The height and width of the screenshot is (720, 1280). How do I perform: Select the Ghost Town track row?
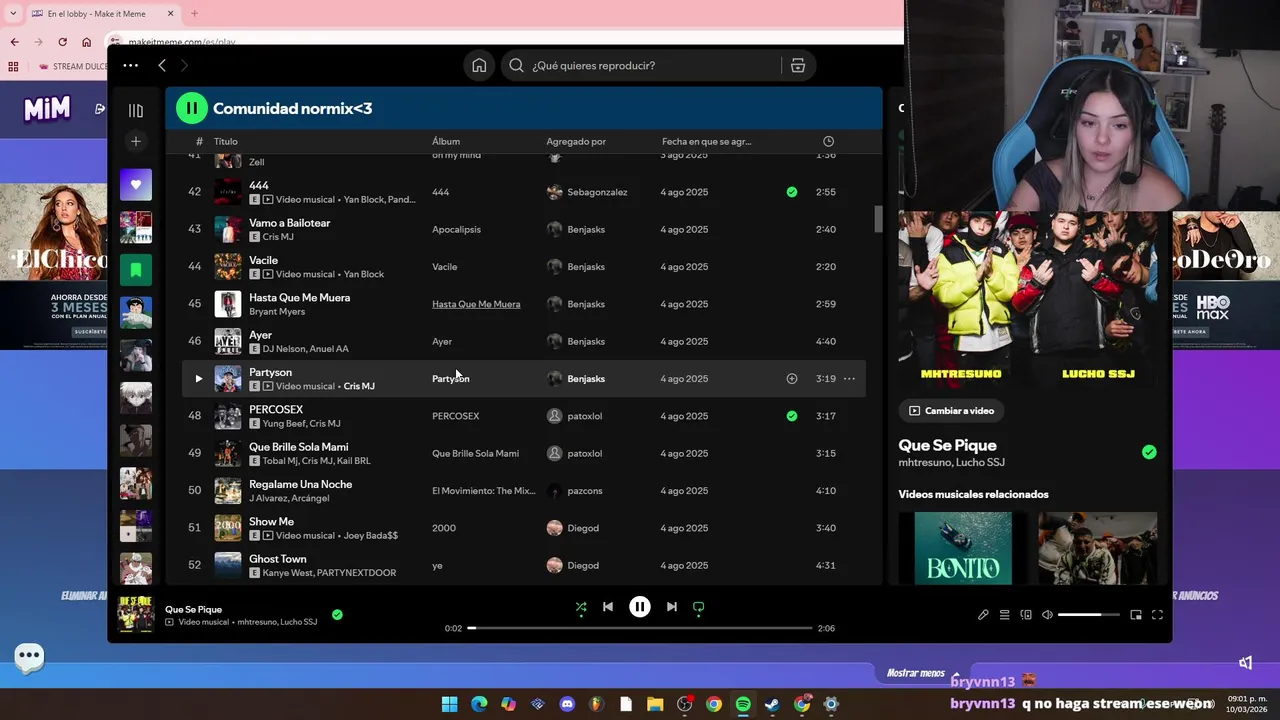(x=524, y=565)
